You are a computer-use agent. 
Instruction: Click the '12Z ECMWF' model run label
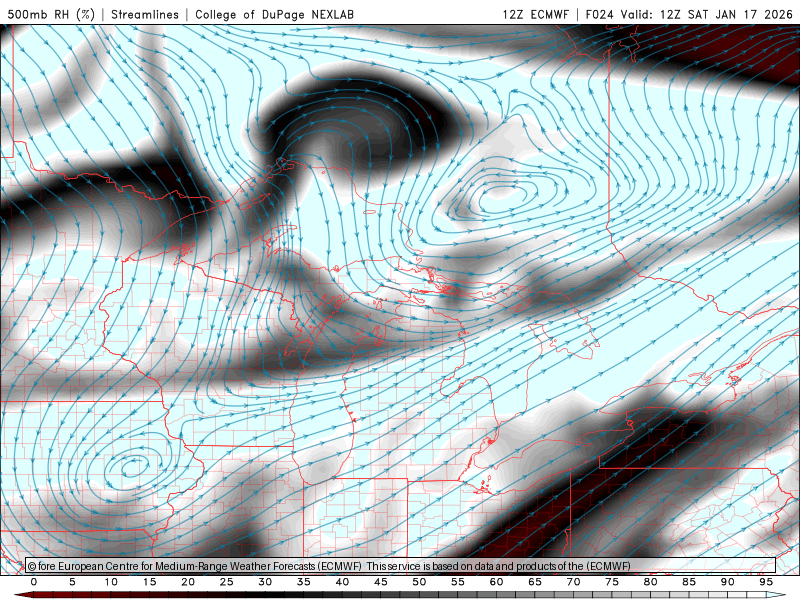tap(535, 14)
